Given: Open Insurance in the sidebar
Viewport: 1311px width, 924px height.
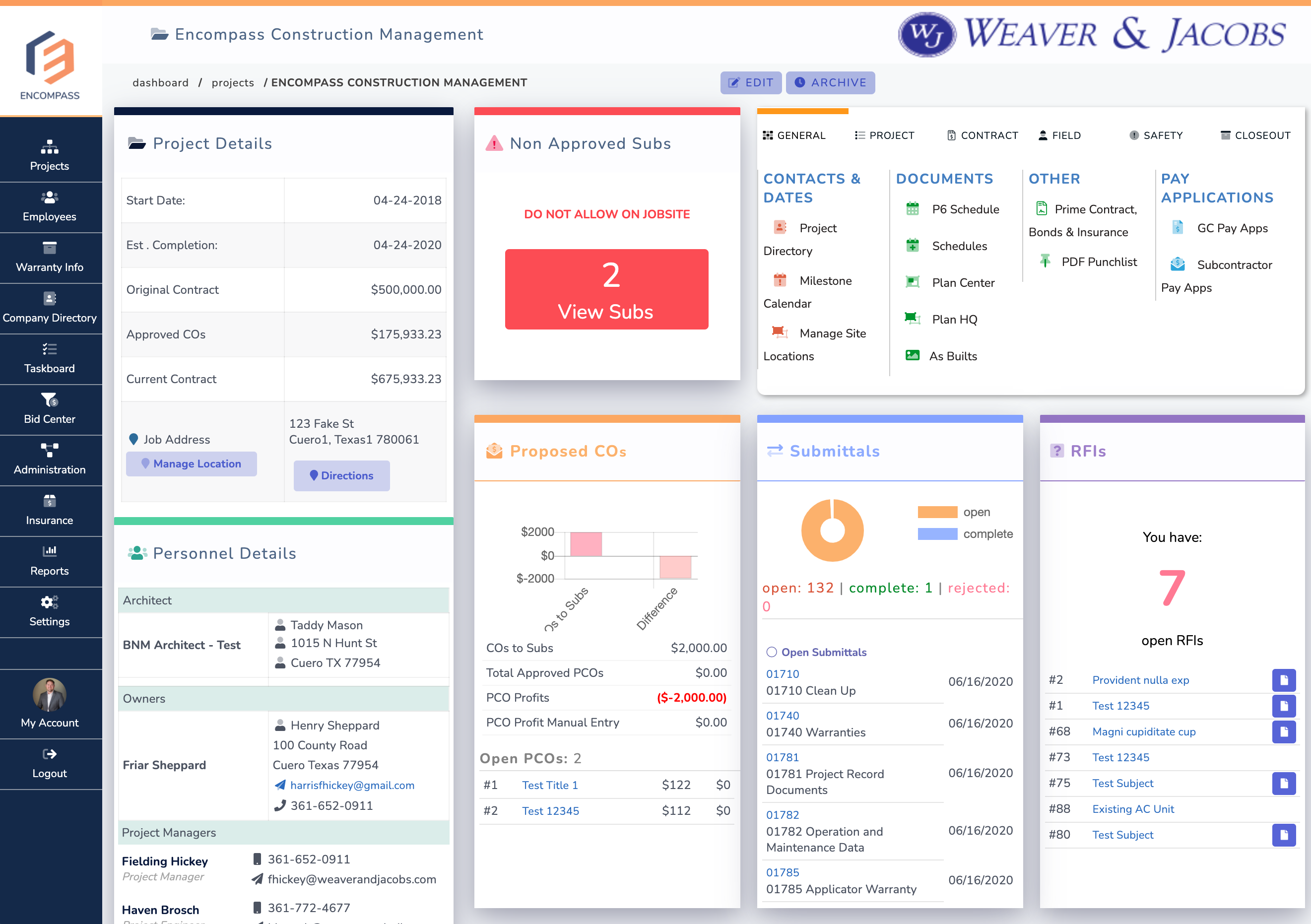Looking at the screenshot, I should (x=50, y=510).
